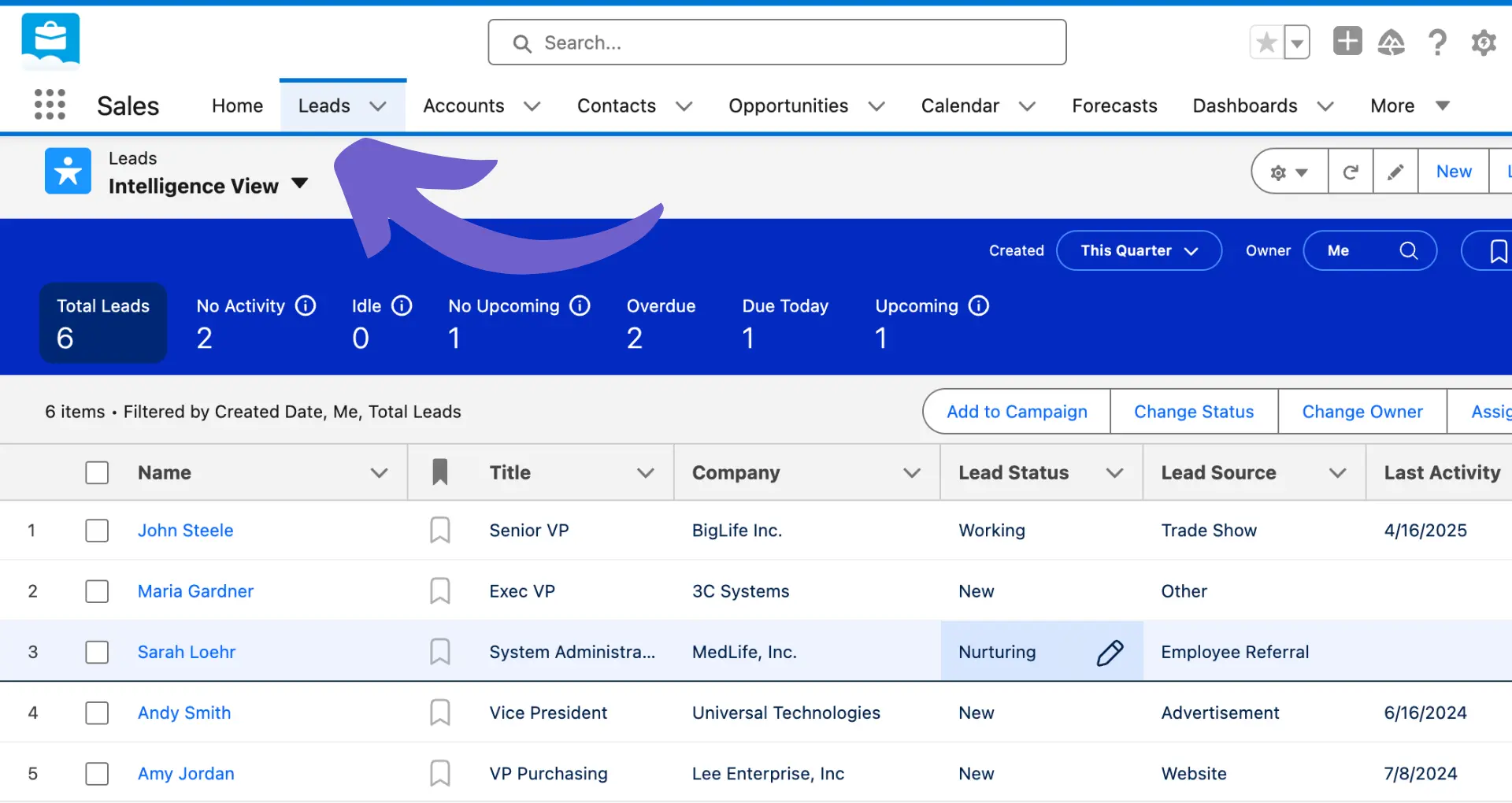Select the select-all checkbox in the header
1512x803 pixels.
click(96, 472)
